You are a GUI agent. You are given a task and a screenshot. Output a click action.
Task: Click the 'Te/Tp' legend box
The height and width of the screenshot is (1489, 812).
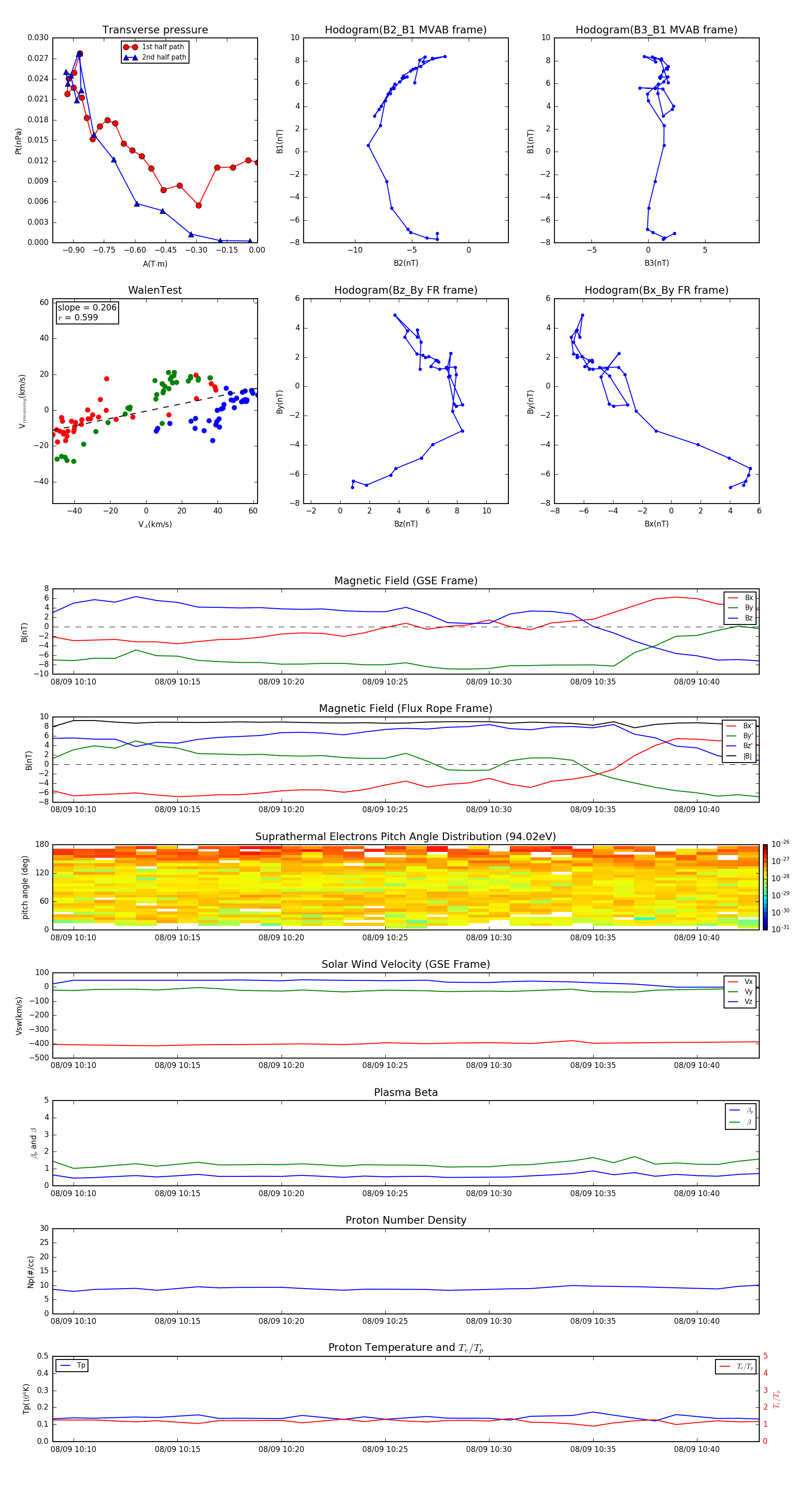point(736,1366)
